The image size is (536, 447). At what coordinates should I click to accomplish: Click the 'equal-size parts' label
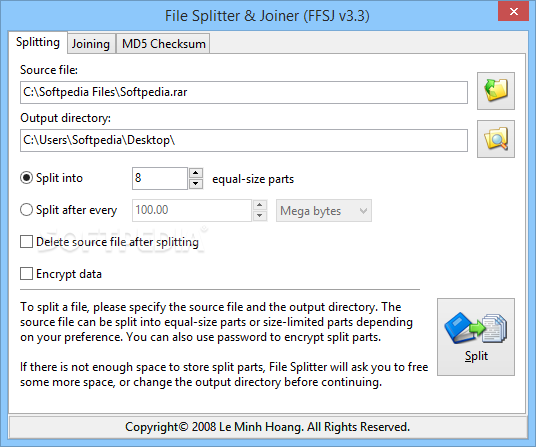pos(253,179)
